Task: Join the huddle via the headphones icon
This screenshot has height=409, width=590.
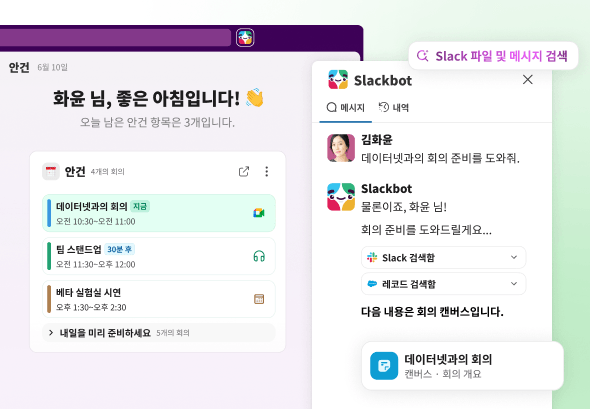Action: click(x=259, y=256)
